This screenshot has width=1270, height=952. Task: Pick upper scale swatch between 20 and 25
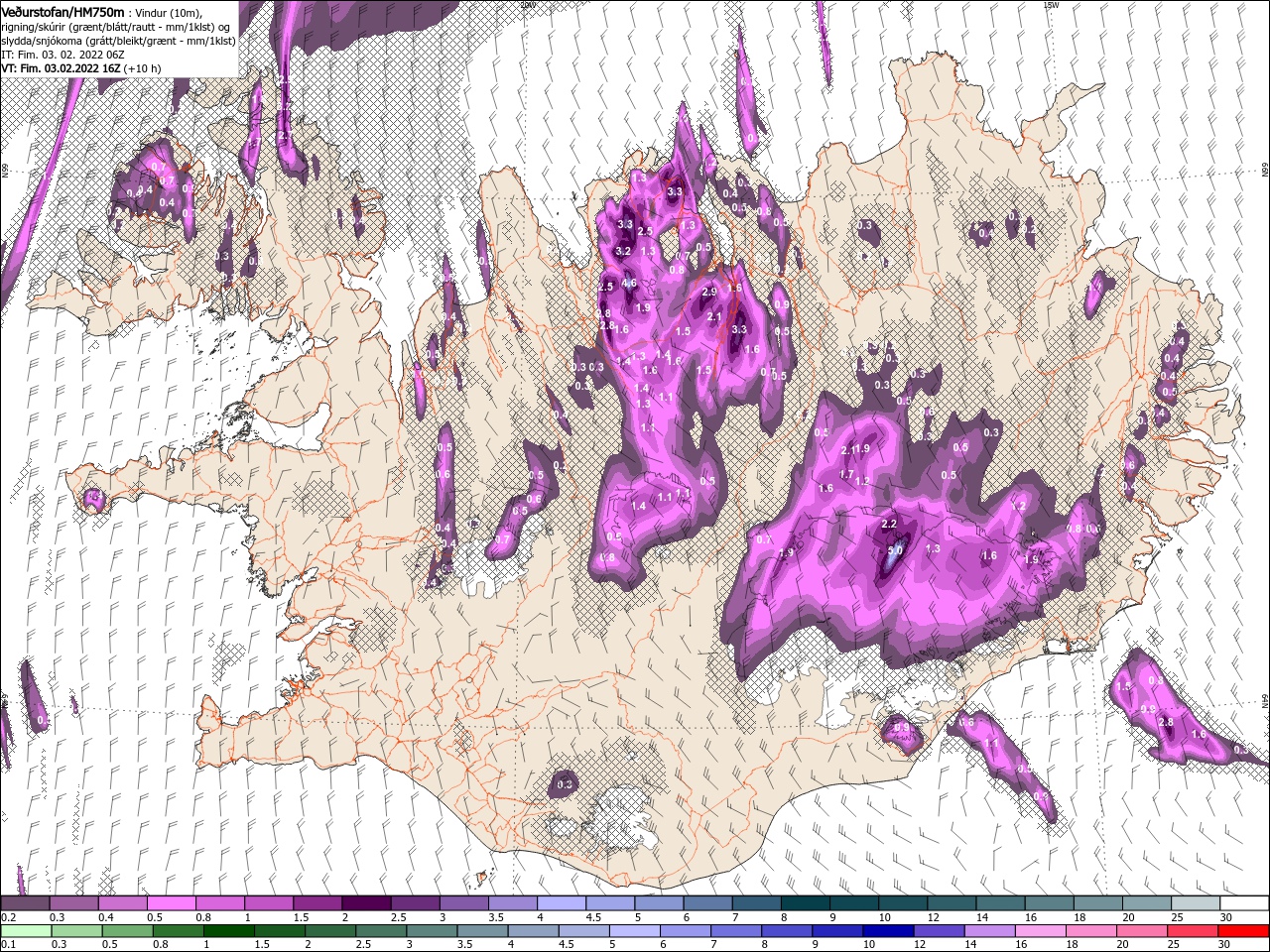pos(1146,903)
